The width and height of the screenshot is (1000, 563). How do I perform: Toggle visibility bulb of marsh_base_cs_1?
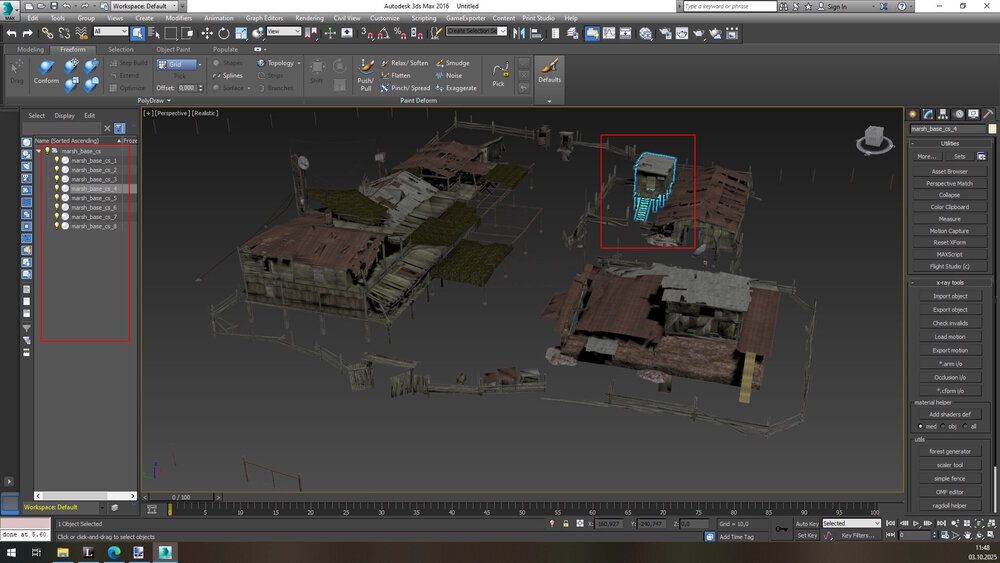tap(57, 160)
